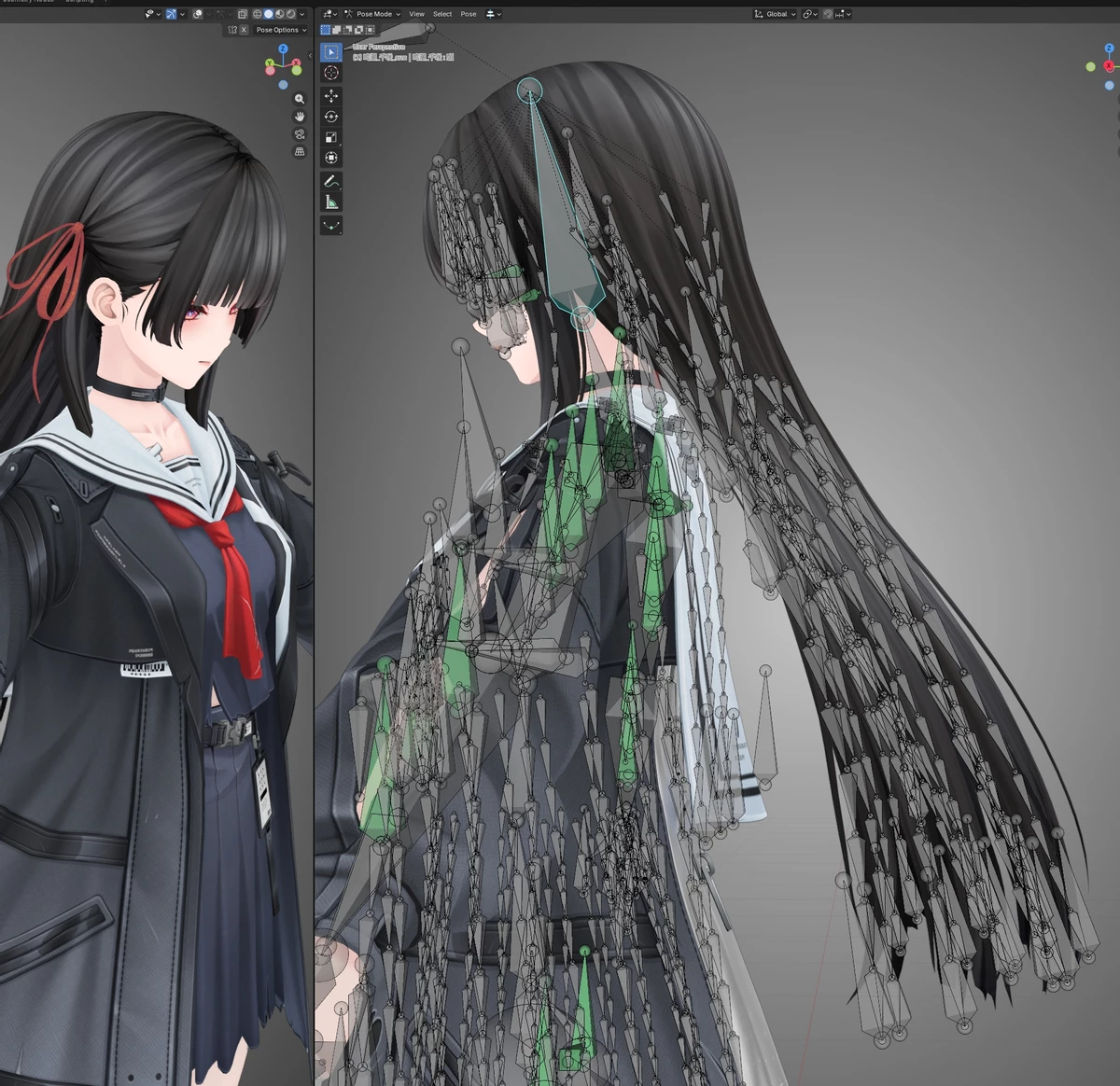Click the zoom magnifier in left viewport
The image size is (1120, 1086).
coord(300,99)
